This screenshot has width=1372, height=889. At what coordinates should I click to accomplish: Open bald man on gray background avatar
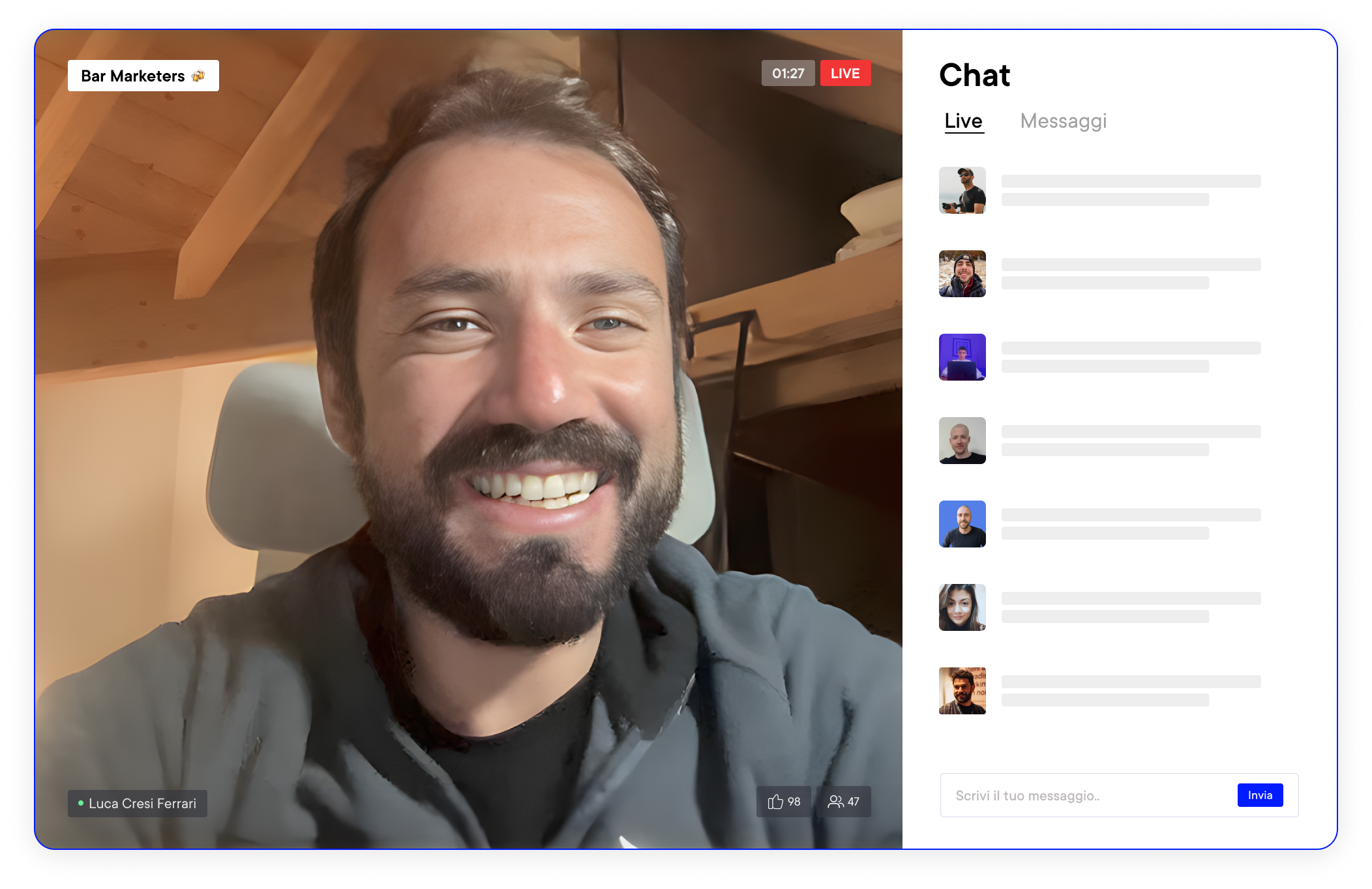point(962,441)
